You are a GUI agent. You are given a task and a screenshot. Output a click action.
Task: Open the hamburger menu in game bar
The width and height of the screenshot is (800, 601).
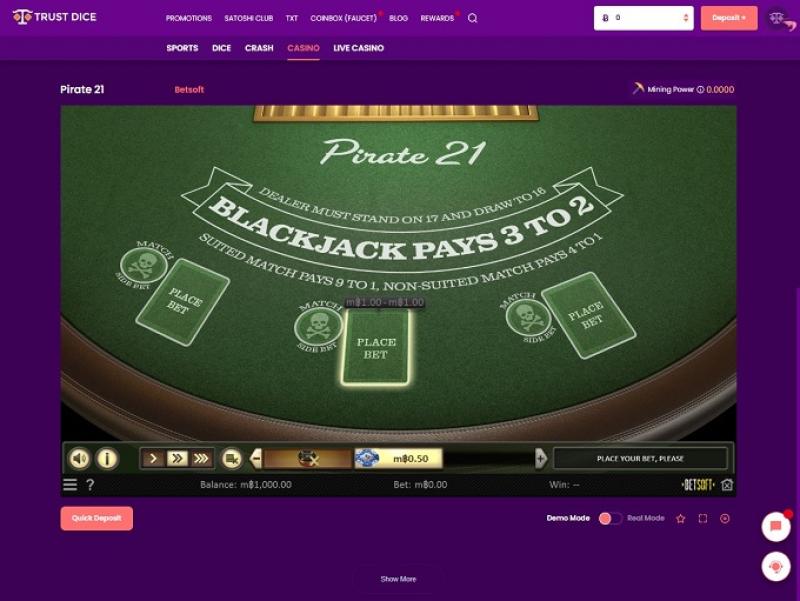(70, 485)
